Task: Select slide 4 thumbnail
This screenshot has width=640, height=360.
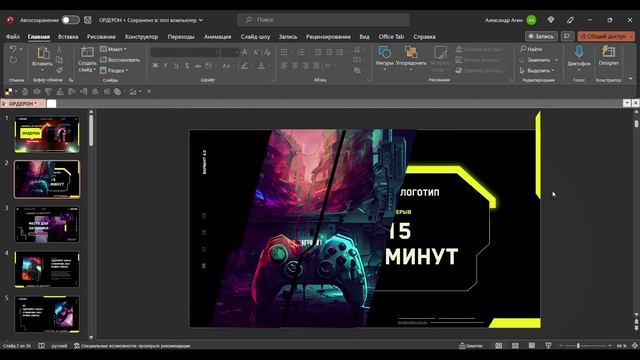Action: coord(47,269)
